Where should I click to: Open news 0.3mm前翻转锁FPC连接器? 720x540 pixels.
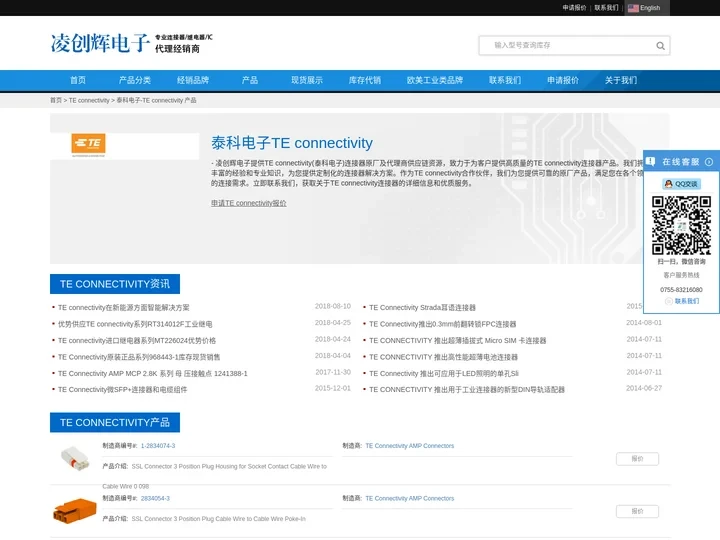(443, 324)
